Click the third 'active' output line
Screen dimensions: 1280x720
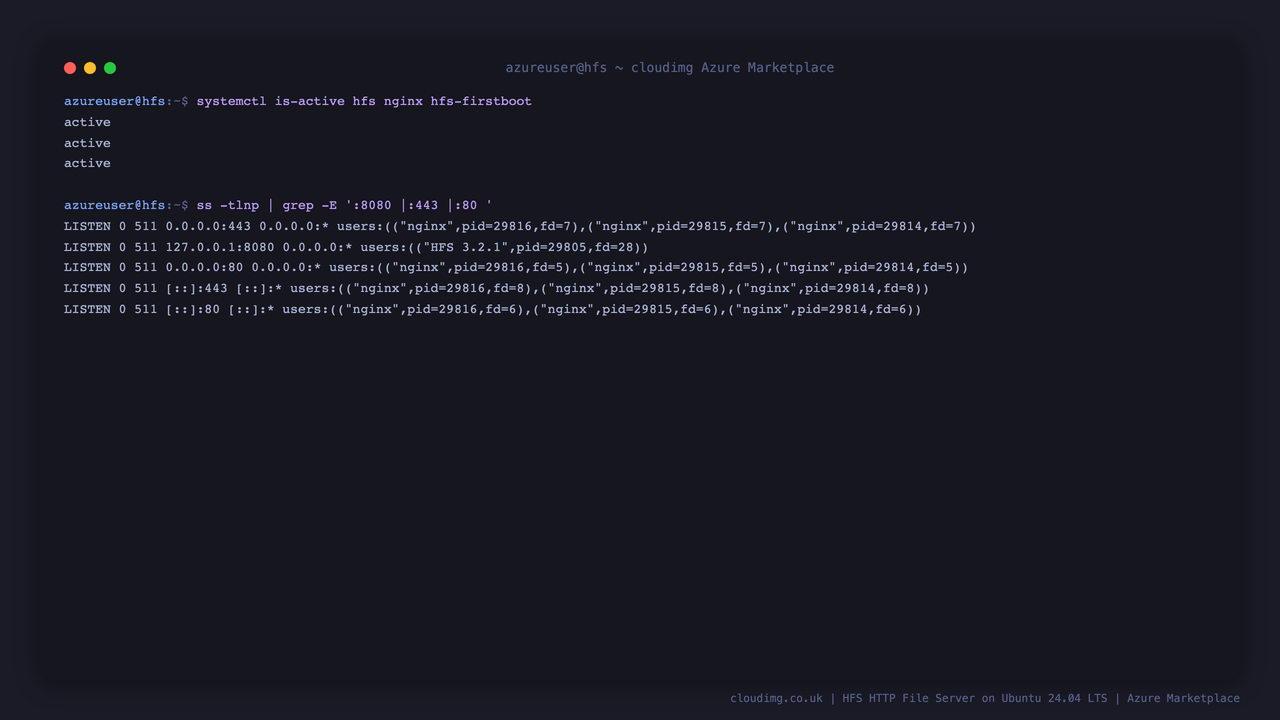click(x=87, y=163)
